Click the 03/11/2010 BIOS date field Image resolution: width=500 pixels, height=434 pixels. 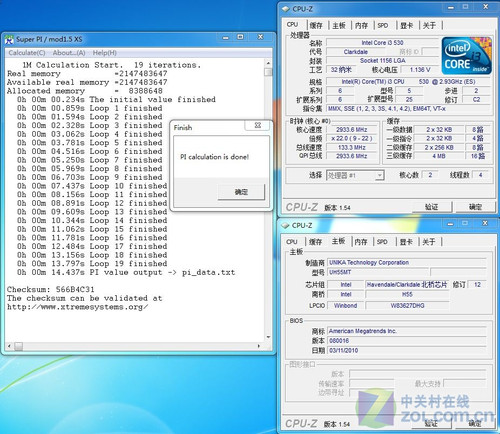click(407, 350)
